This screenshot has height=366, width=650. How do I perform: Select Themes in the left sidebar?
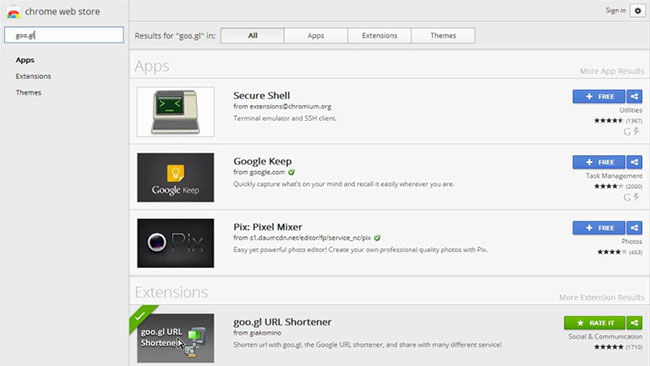click(x=28, y=92)
